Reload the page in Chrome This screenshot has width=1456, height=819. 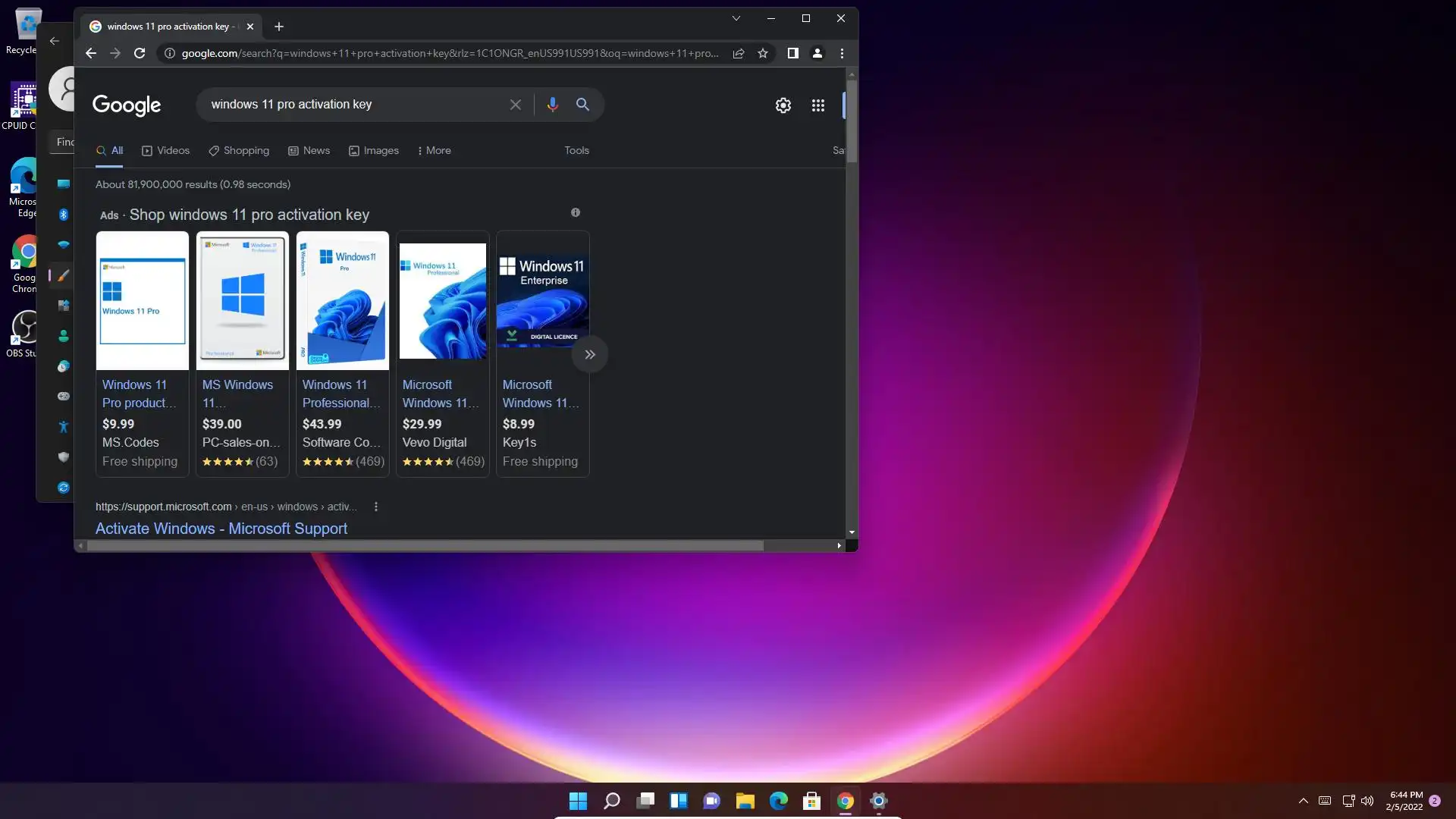click(140, 53)
